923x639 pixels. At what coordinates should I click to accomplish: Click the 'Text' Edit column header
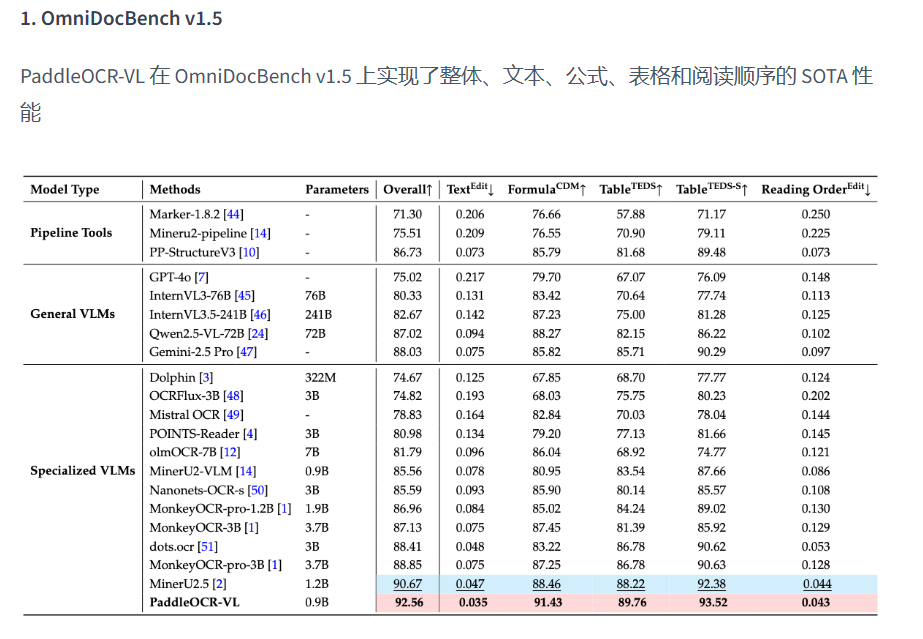[x=470, y=189]
